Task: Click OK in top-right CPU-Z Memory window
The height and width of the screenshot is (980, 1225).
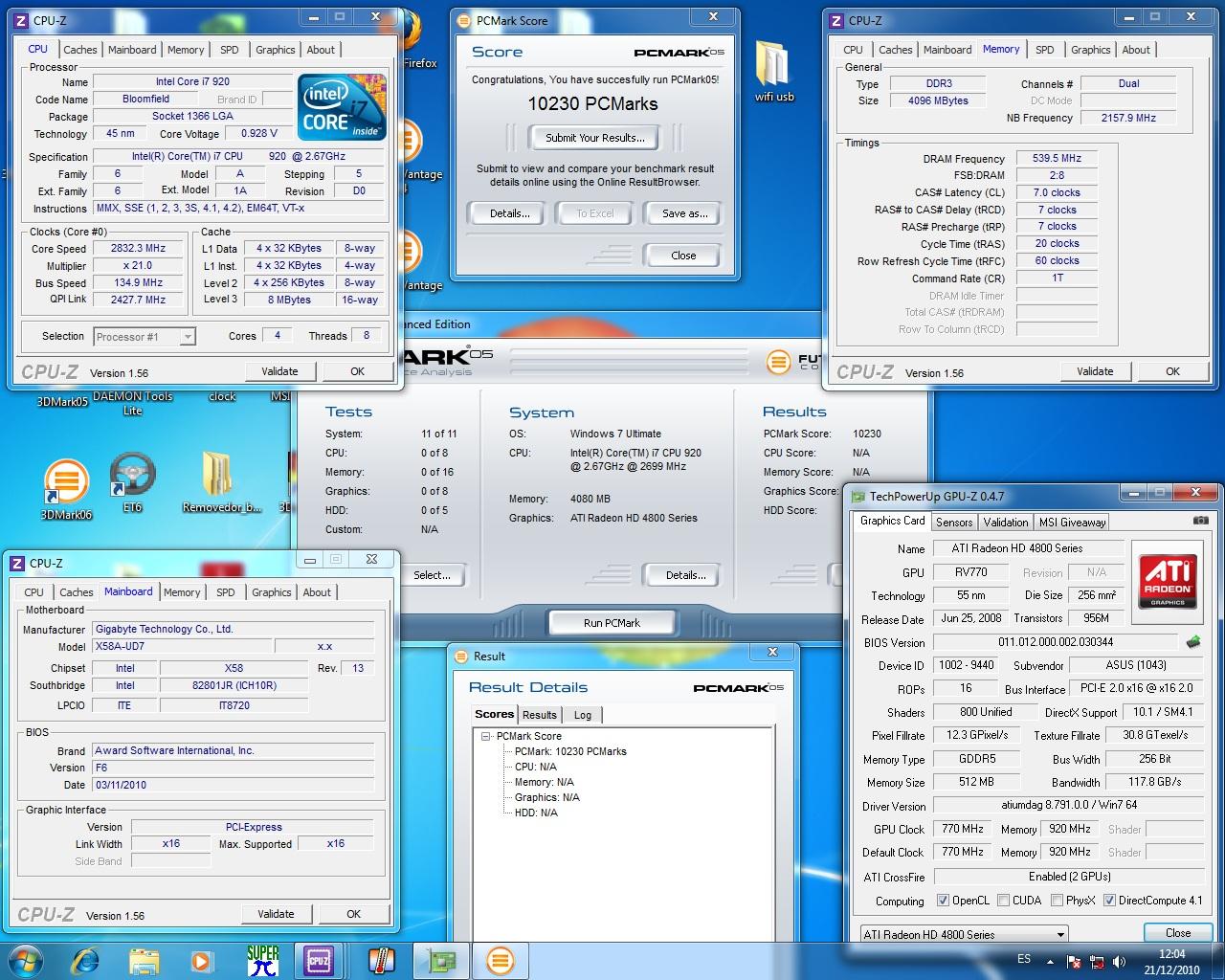Action: click(x=1172, y=371)
